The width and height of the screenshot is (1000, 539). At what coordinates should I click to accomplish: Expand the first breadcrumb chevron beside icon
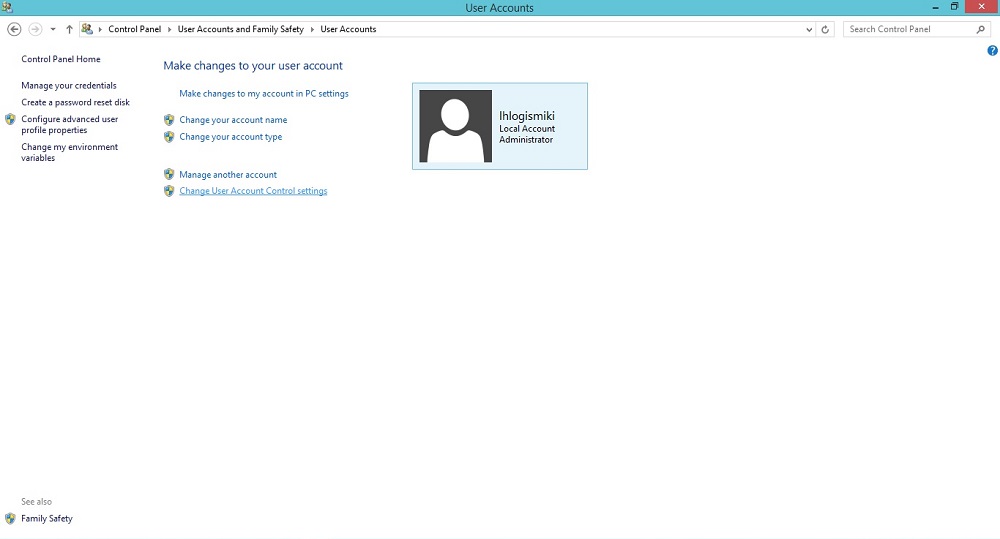pos(100,29)
